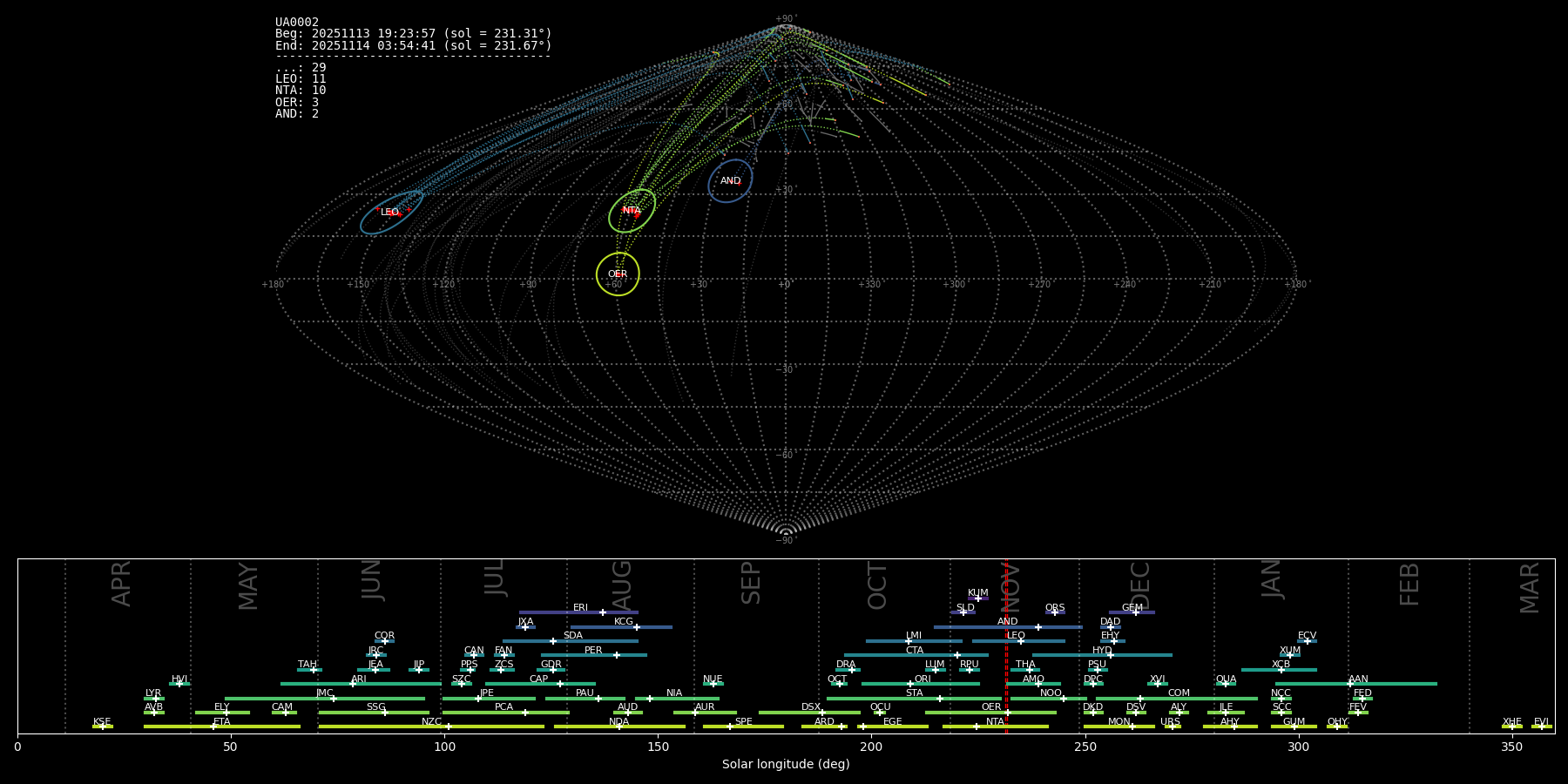Image resolution: width=1568 pixels, height=784 pixels.
Task: Click the QUA shower label in the timeline
Action: [1226, 679]
